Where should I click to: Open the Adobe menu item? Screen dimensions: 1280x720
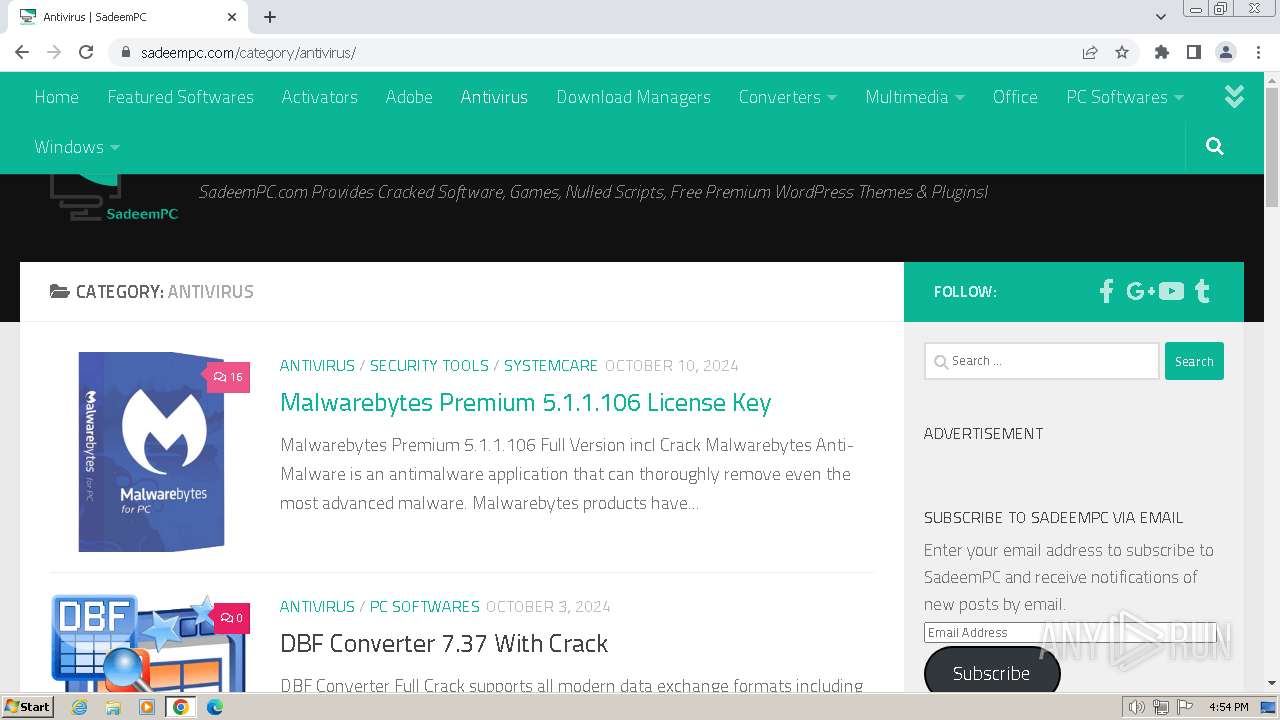409,97
